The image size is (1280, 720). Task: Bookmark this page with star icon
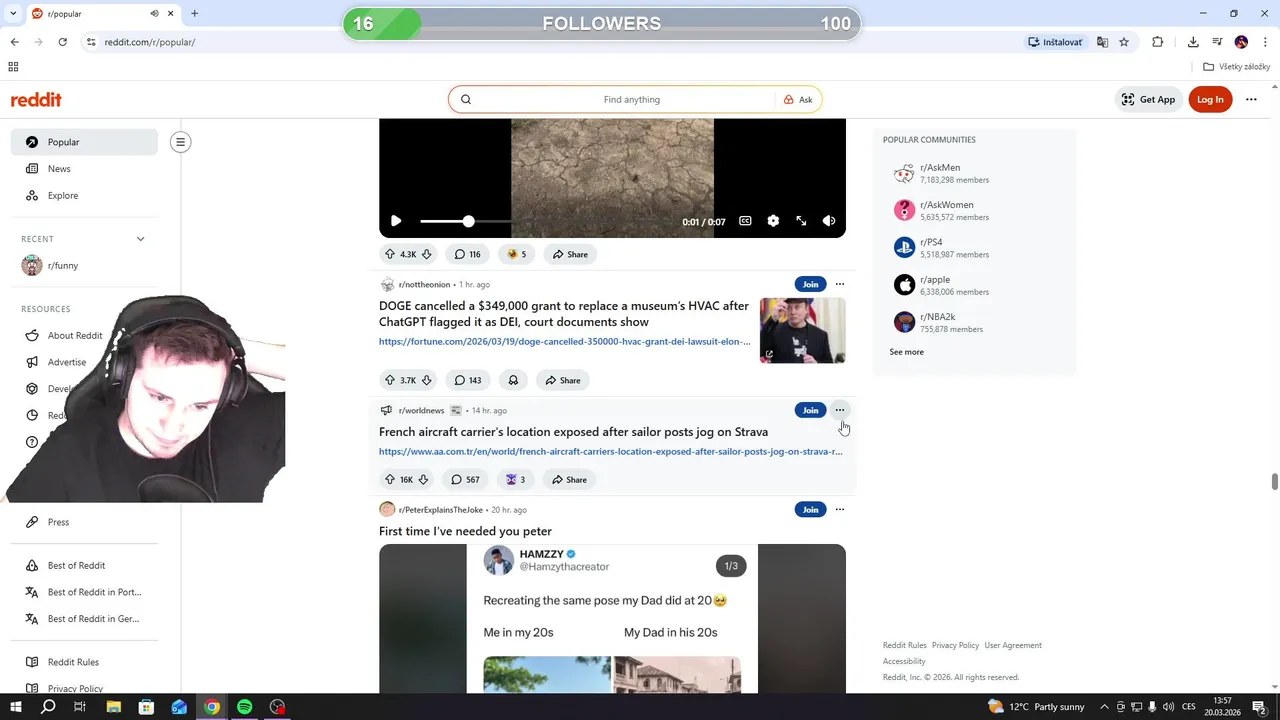tap(1124, 42)
